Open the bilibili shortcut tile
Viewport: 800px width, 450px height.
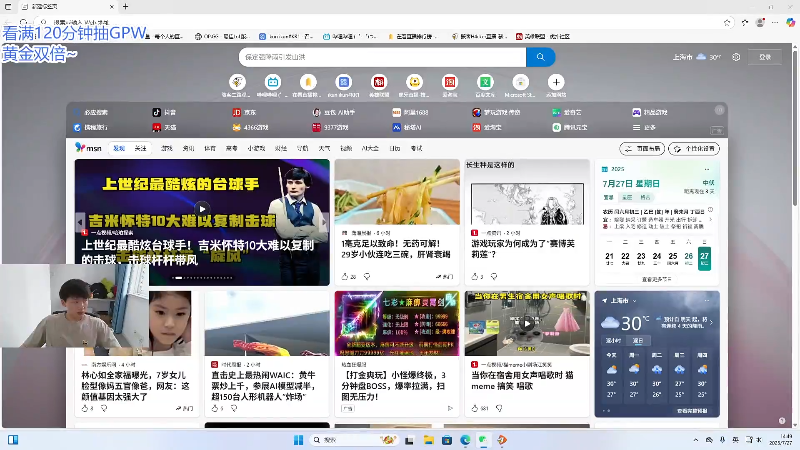point(273,82)
